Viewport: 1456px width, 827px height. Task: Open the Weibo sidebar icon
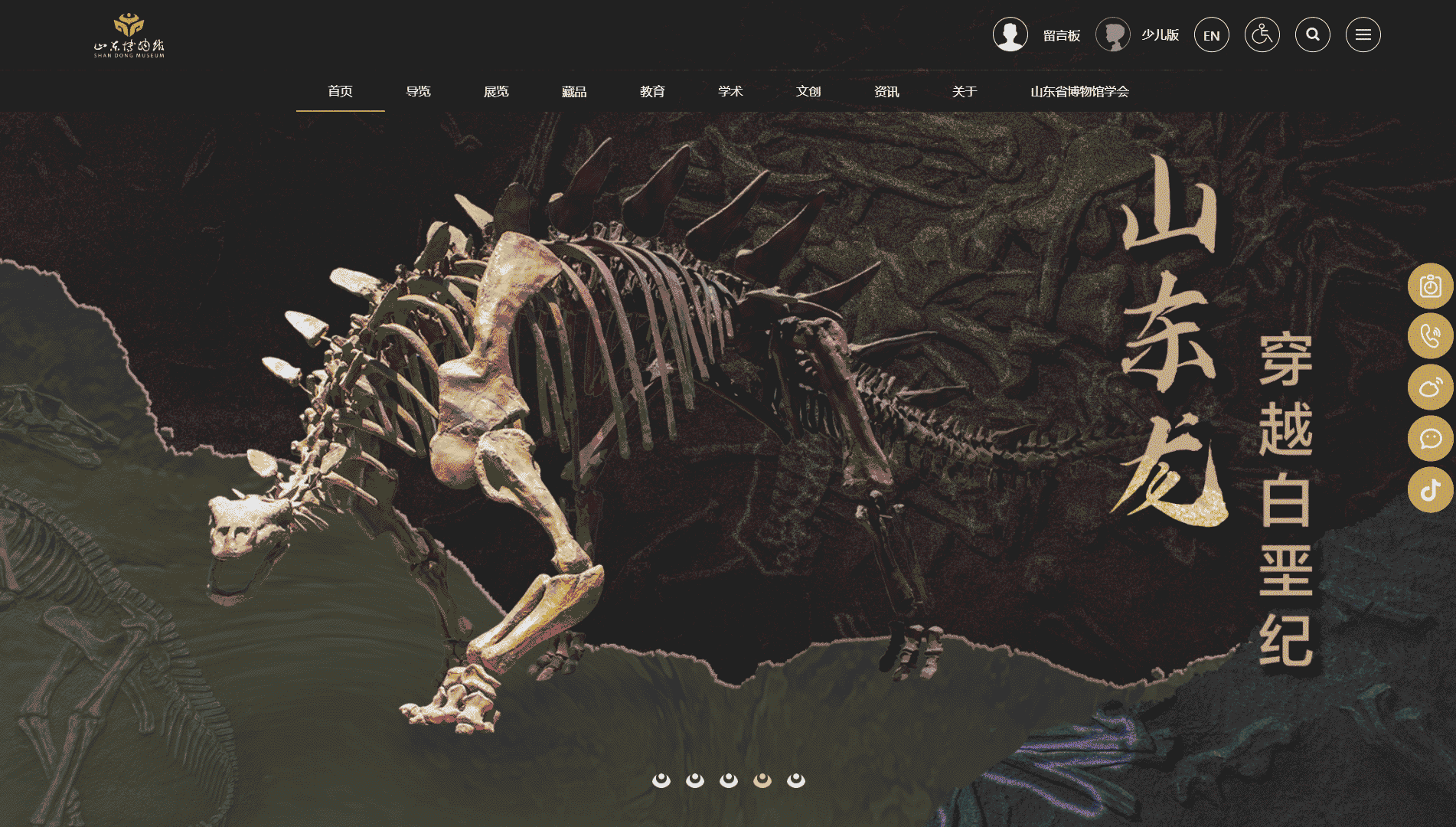[x=1431, y=387]
